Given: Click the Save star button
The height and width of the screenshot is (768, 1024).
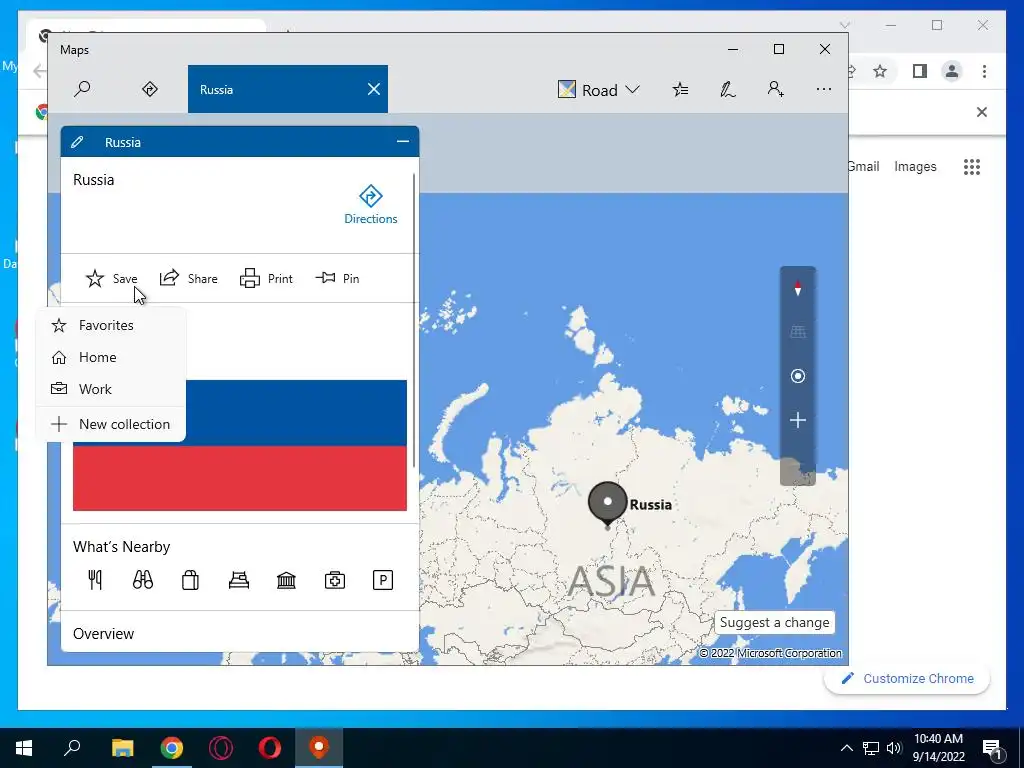Looking at the screenshot, I should point(111,279).
